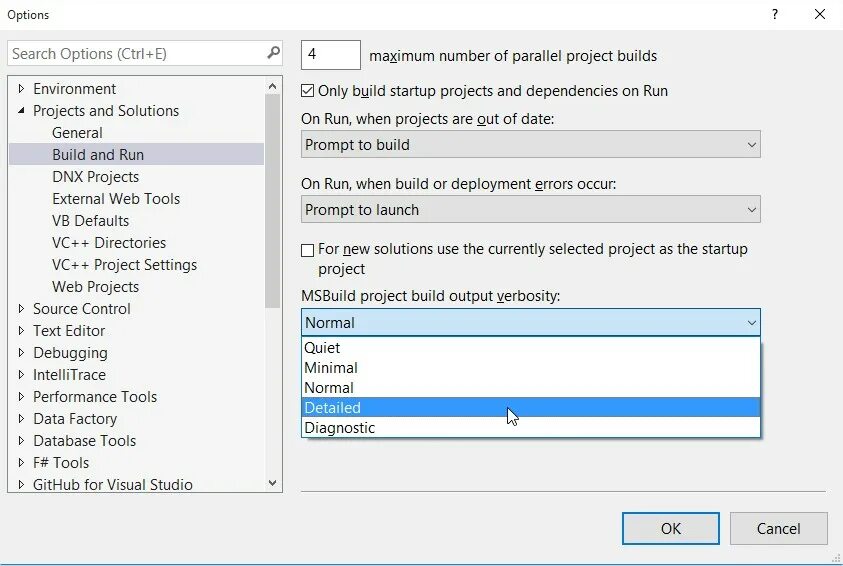Click the parallel project builds number field
The height and width of the screenshot is (566, 843).
click(331, 55)
